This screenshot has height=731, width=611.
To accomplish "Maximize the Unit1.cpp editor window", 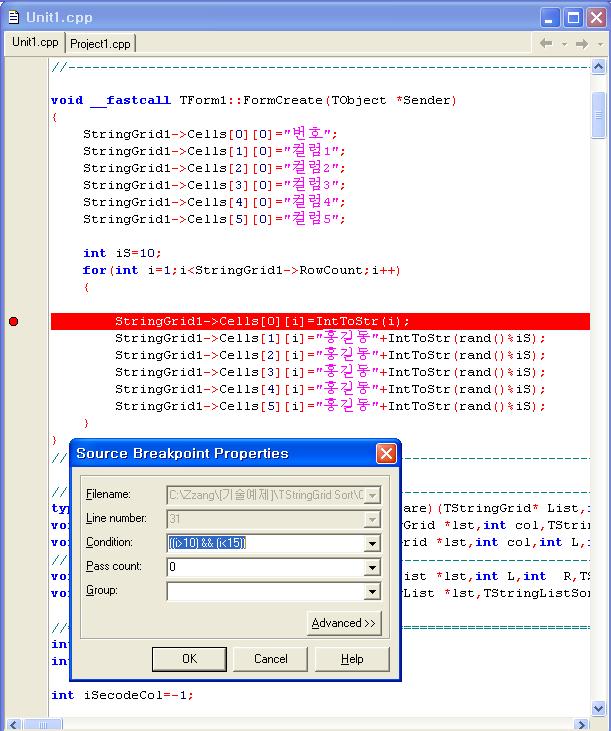I will point(575,17).
